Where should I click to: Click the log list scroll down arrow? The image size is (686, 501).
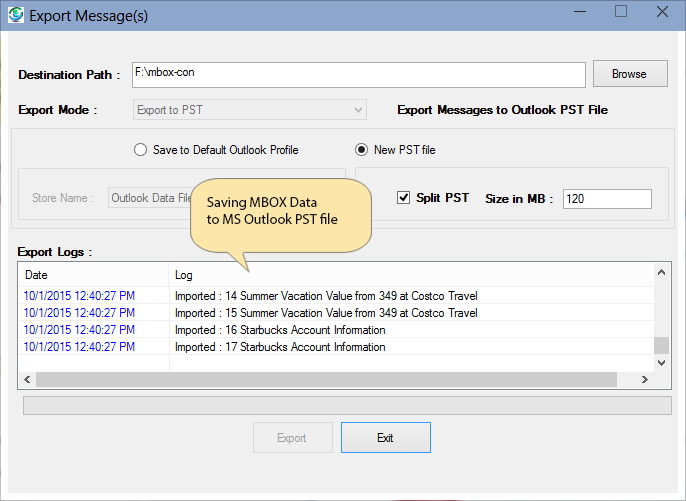[661, 363]
